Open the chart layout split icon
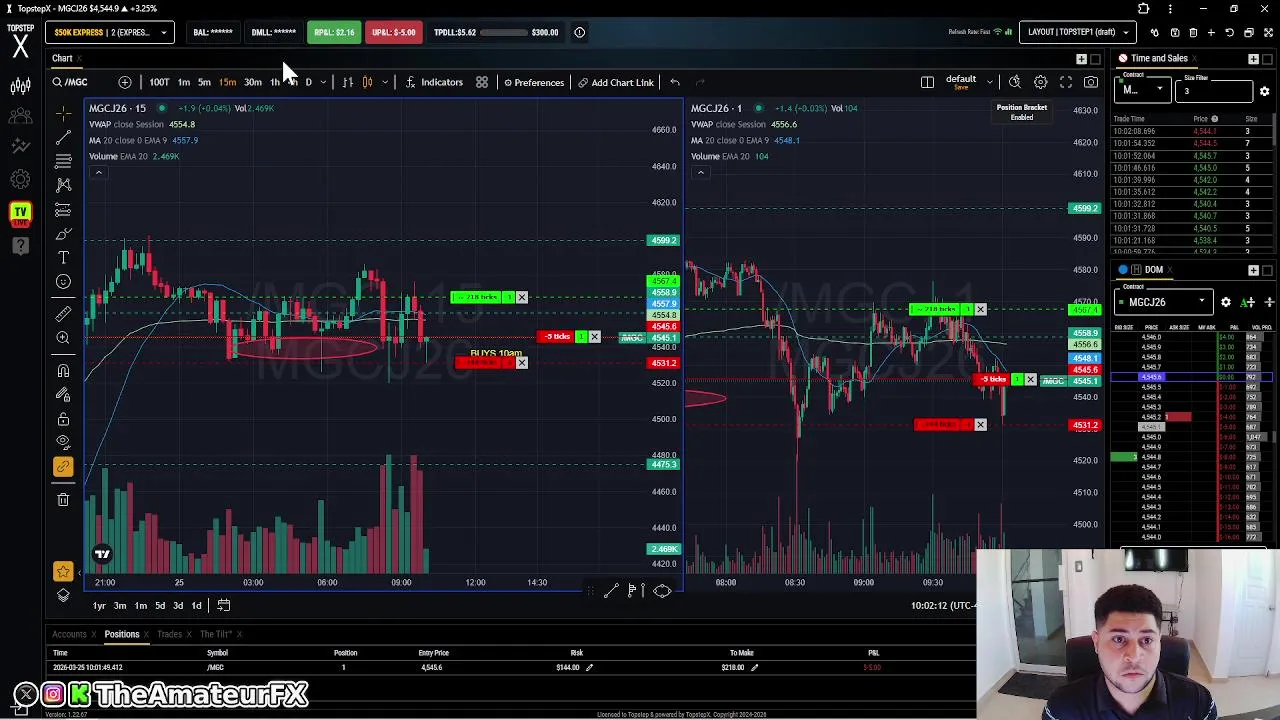Image resolution: width=1280 pixels, height=720 pixels. coord(927,82)
